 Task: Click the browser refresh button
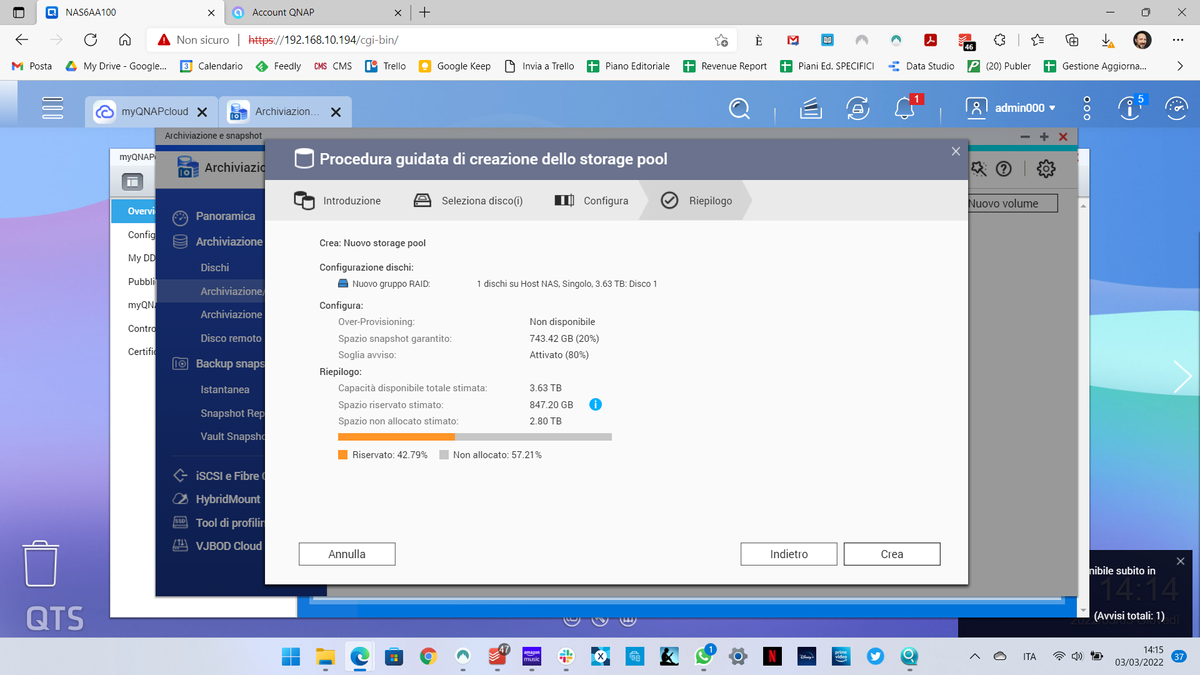click(x=90, y=40)
